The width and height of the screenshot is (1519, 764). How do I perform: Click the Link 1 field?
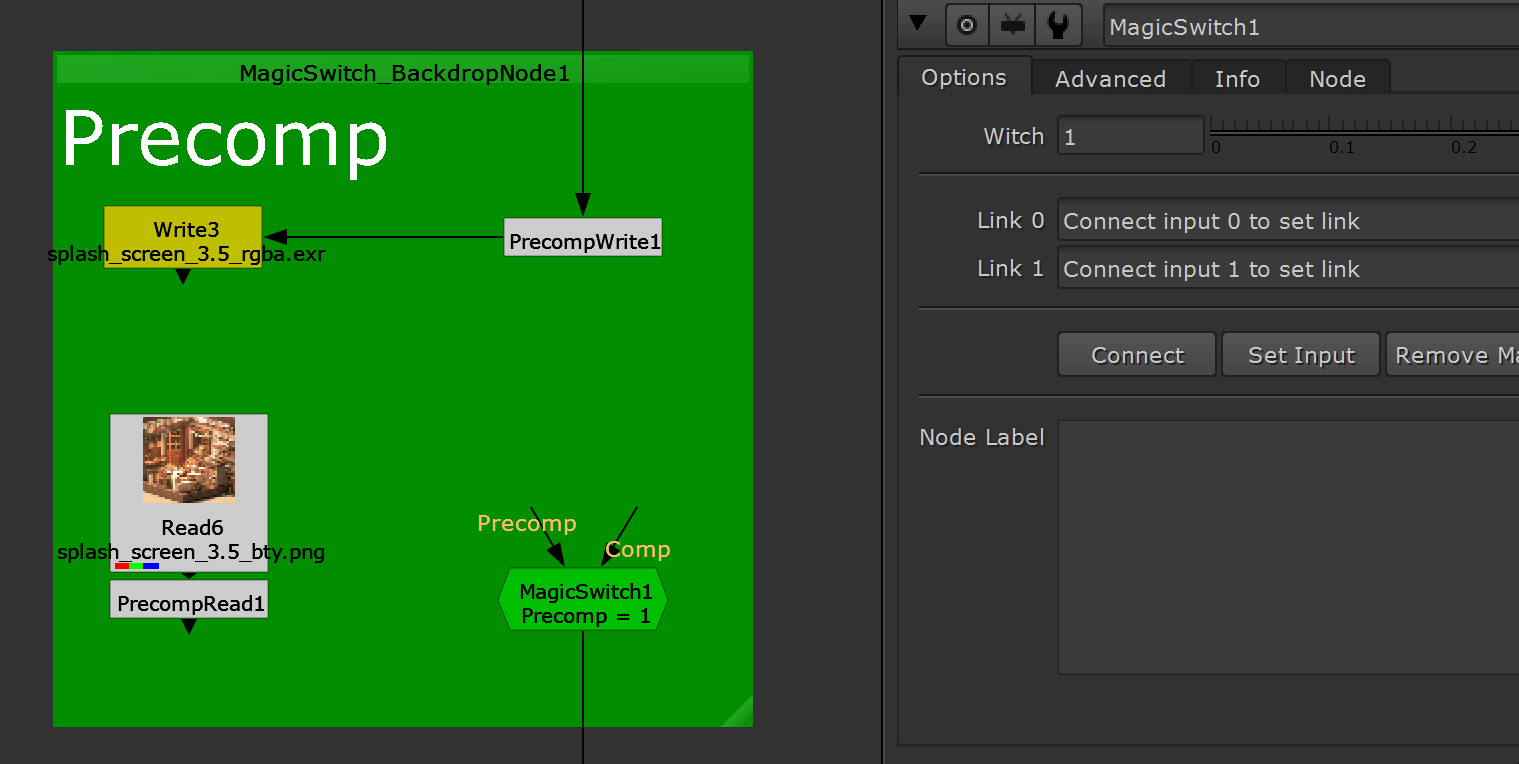pos(1288,269)
